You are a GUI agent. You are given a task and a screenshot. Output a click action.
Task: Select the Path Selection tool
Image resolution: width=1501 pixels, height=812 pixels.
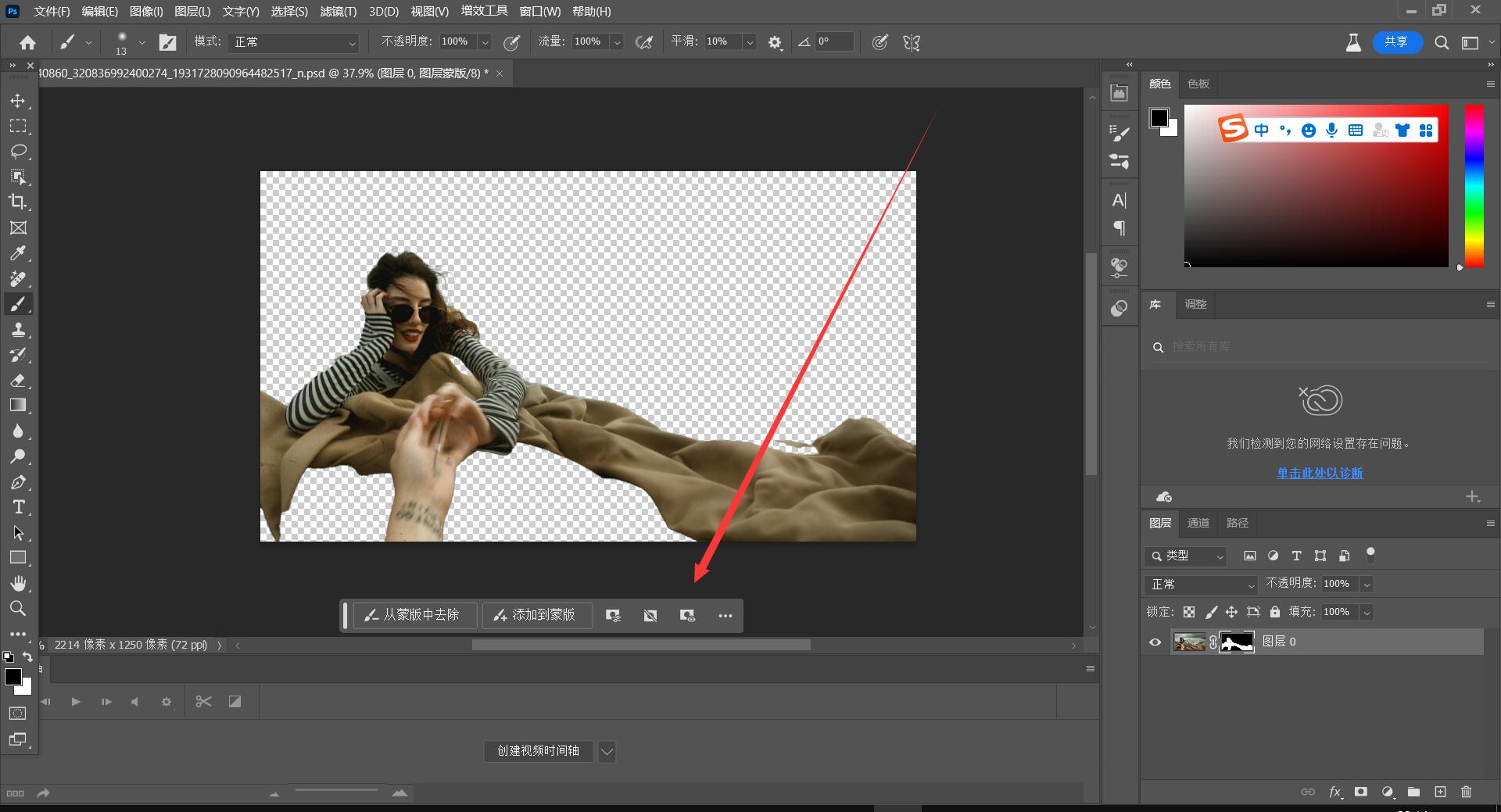(18, 533)
